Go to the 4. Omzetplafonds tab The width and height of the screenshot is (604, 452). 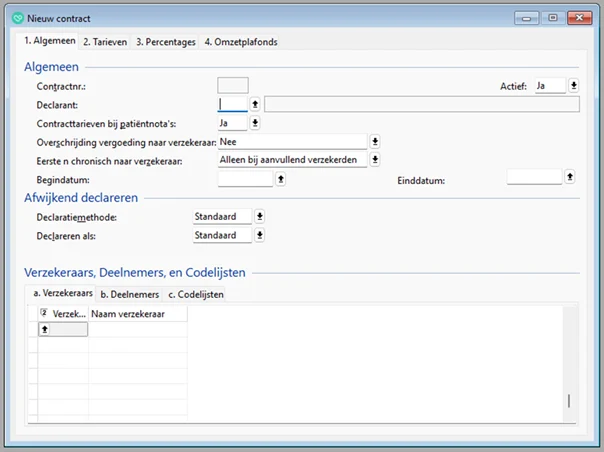pos(241,42)
